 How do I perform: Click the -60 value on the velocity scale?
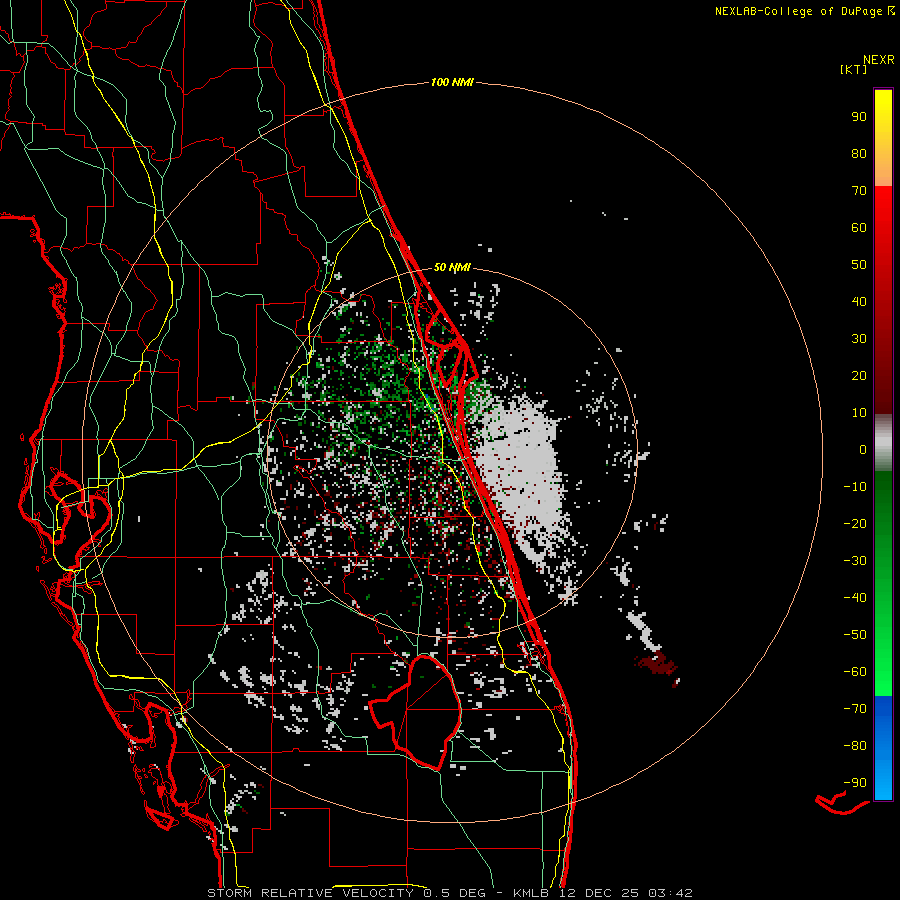click(855, 672)
